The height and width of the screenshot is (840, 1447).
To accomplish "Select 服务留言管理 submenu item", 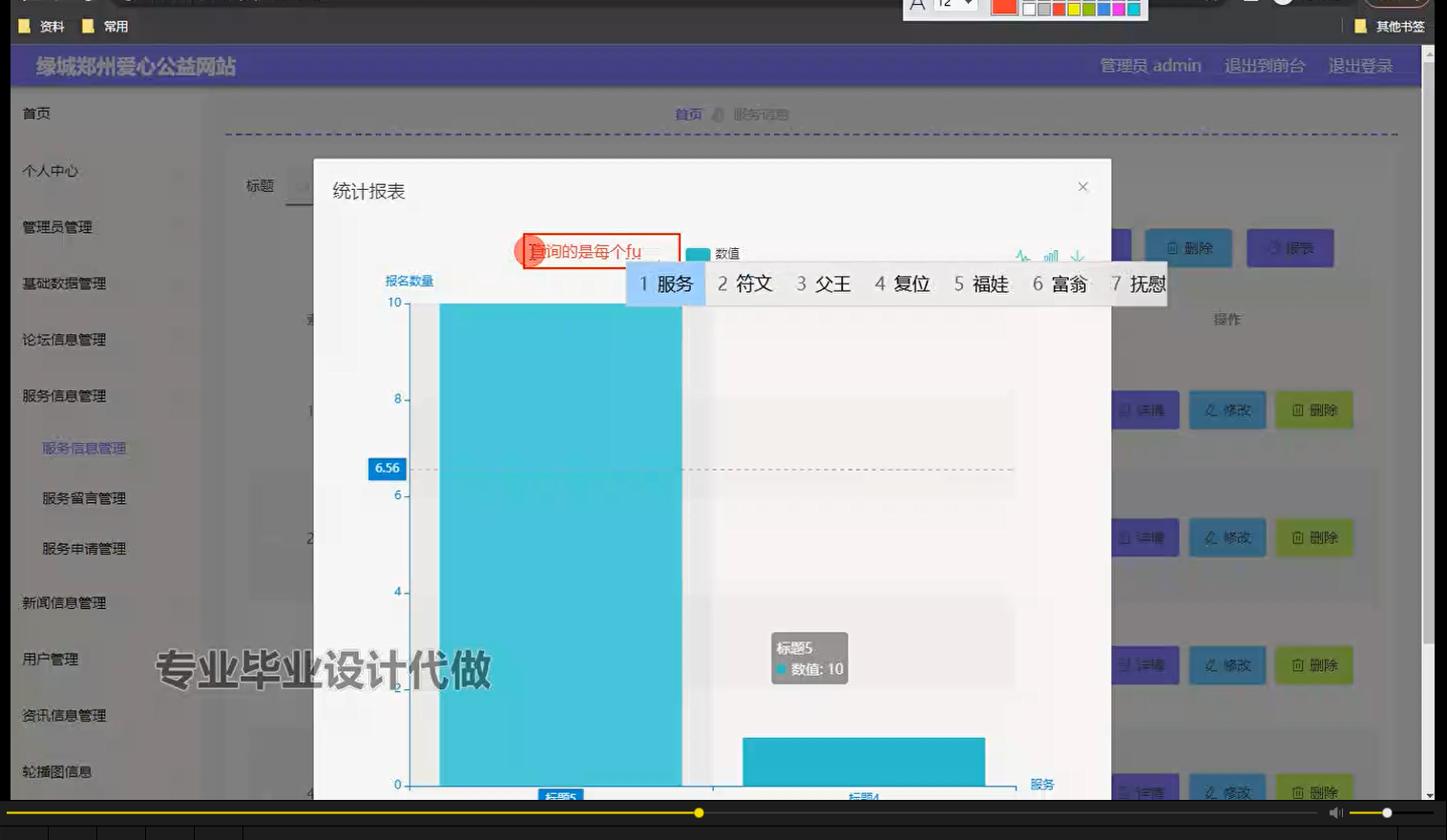I will tap(84, 498).
